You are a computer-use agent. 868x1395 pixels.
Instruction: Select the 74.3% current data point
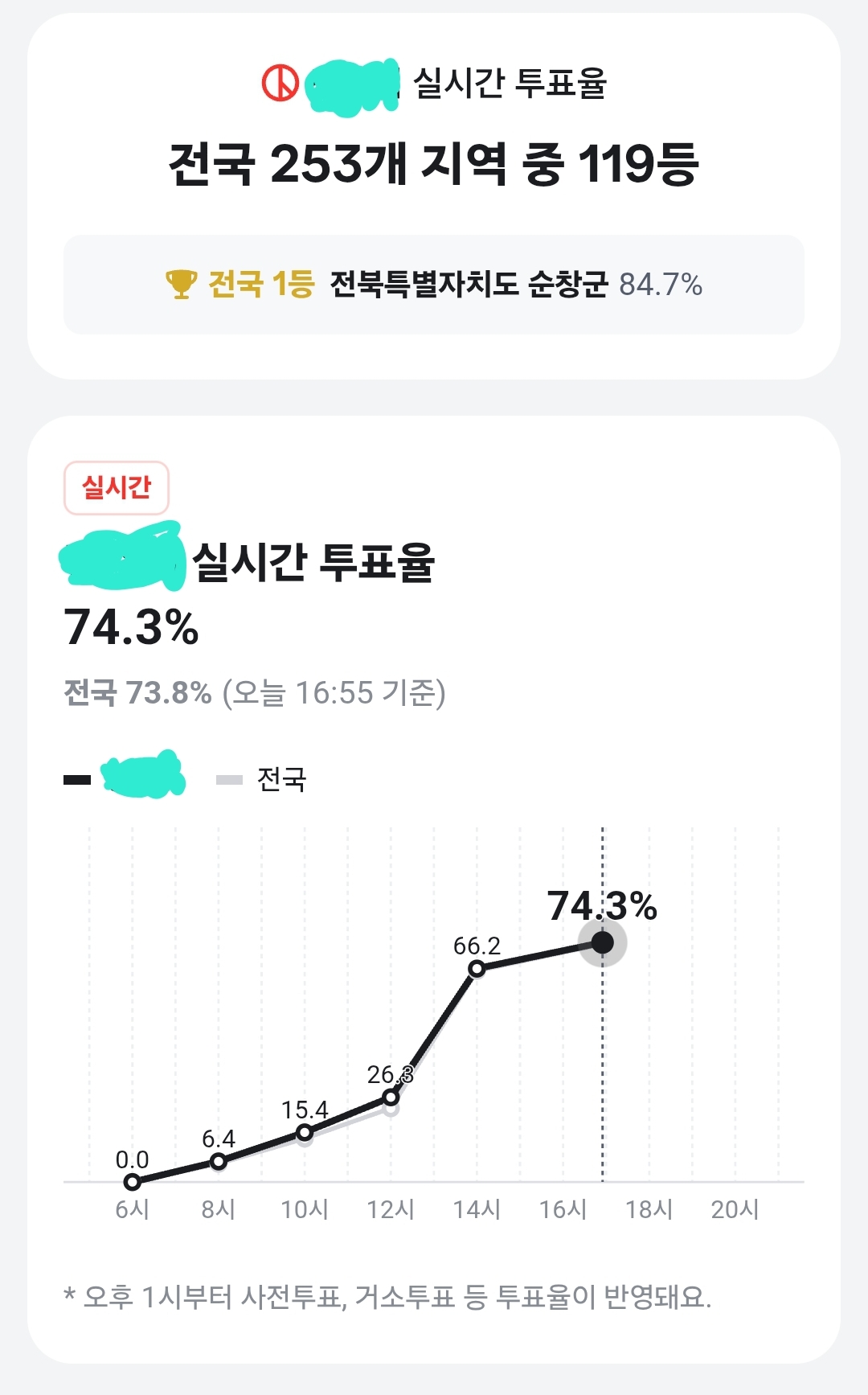[602, 942]
